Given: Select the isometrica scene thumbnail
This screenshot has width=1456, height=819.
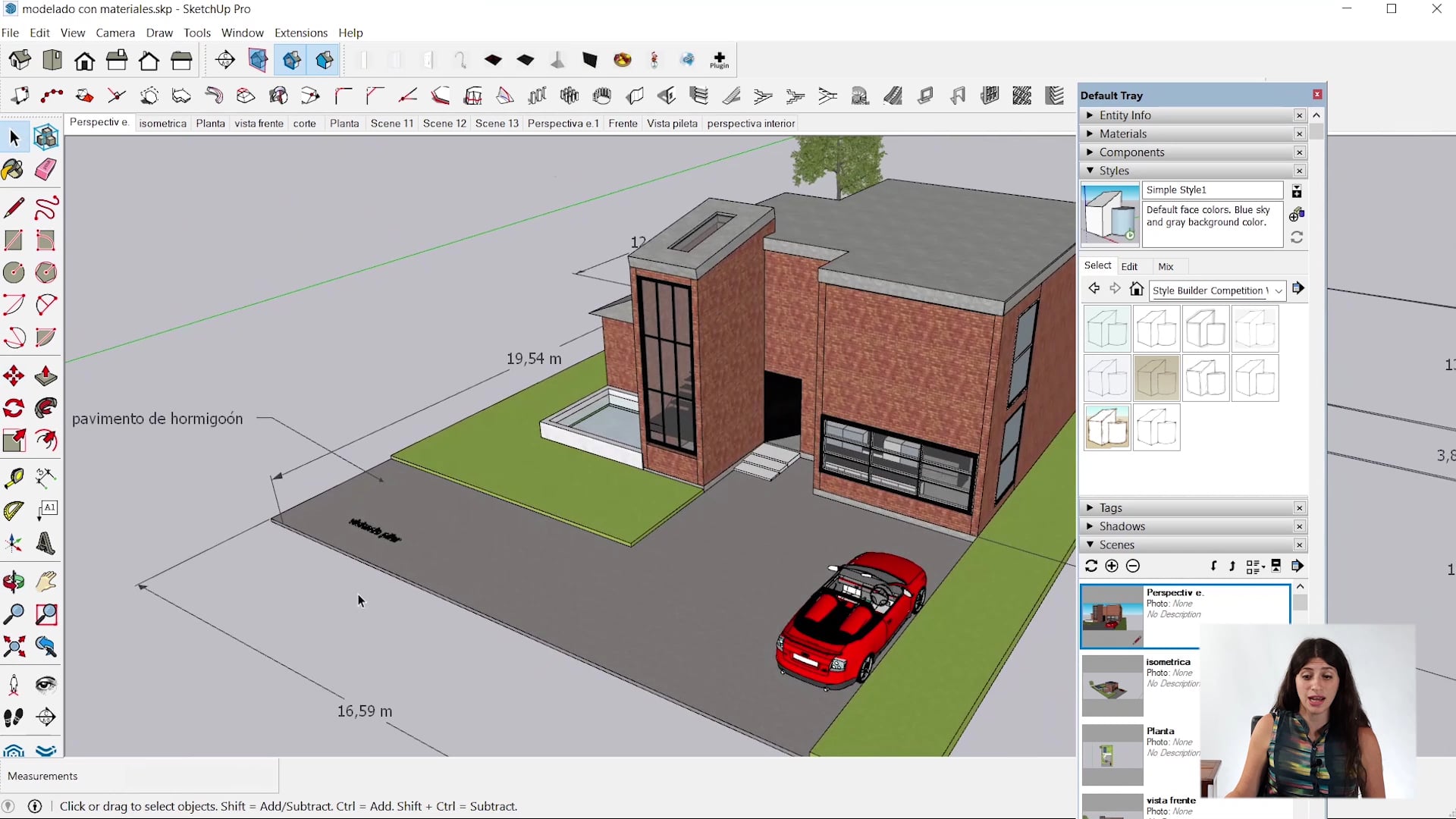Looking at the screenshot, I should 1111,685.
